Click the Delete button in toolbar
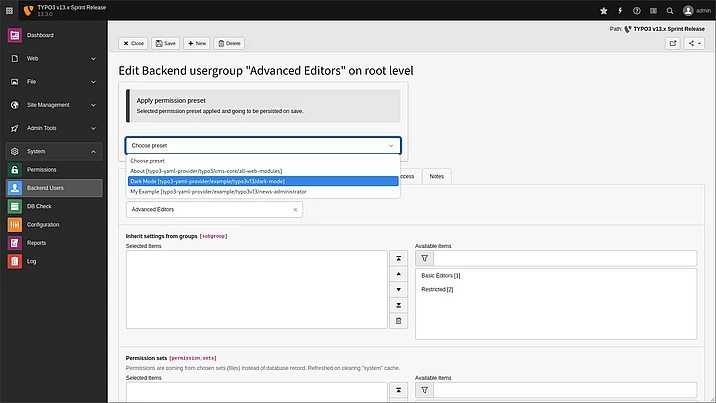 (229, 44)
